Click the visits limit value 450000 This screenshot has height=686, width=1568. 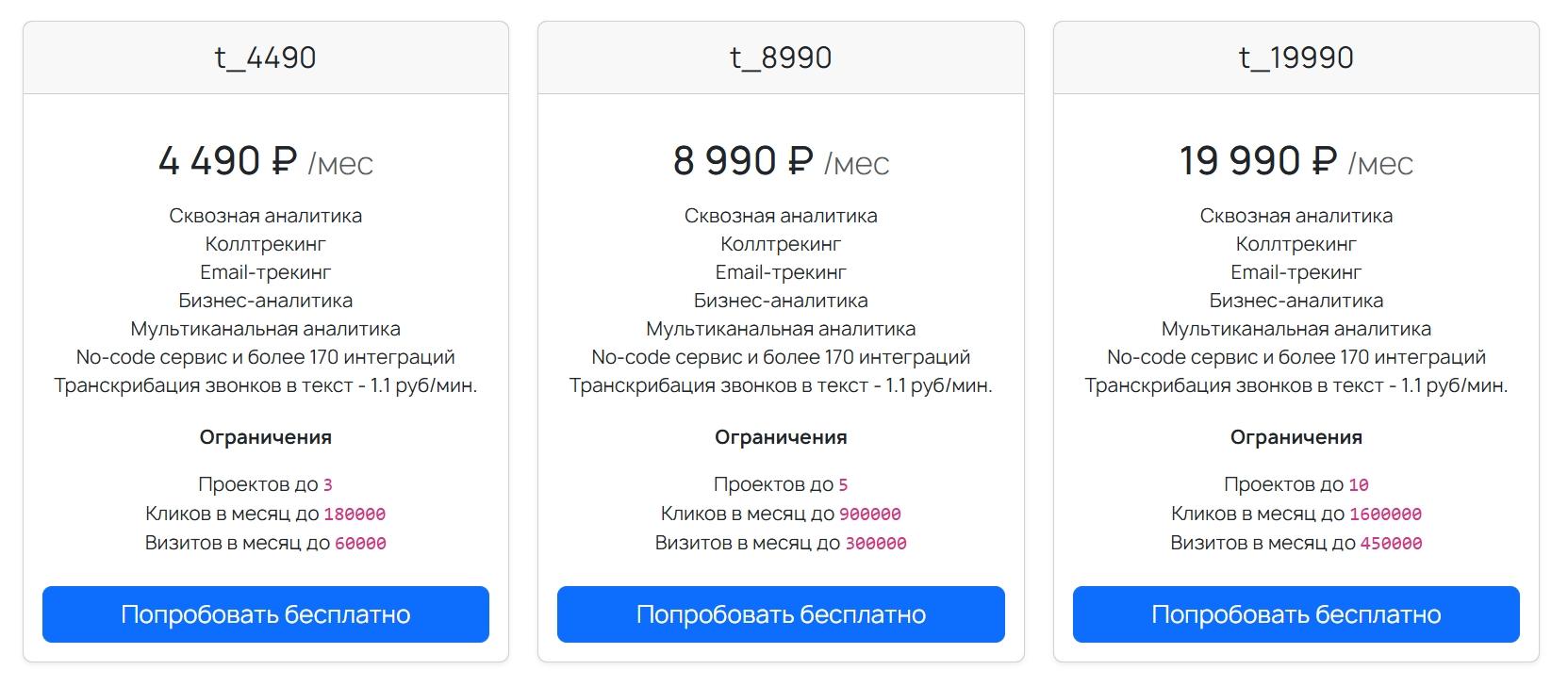coord(1392,544)
